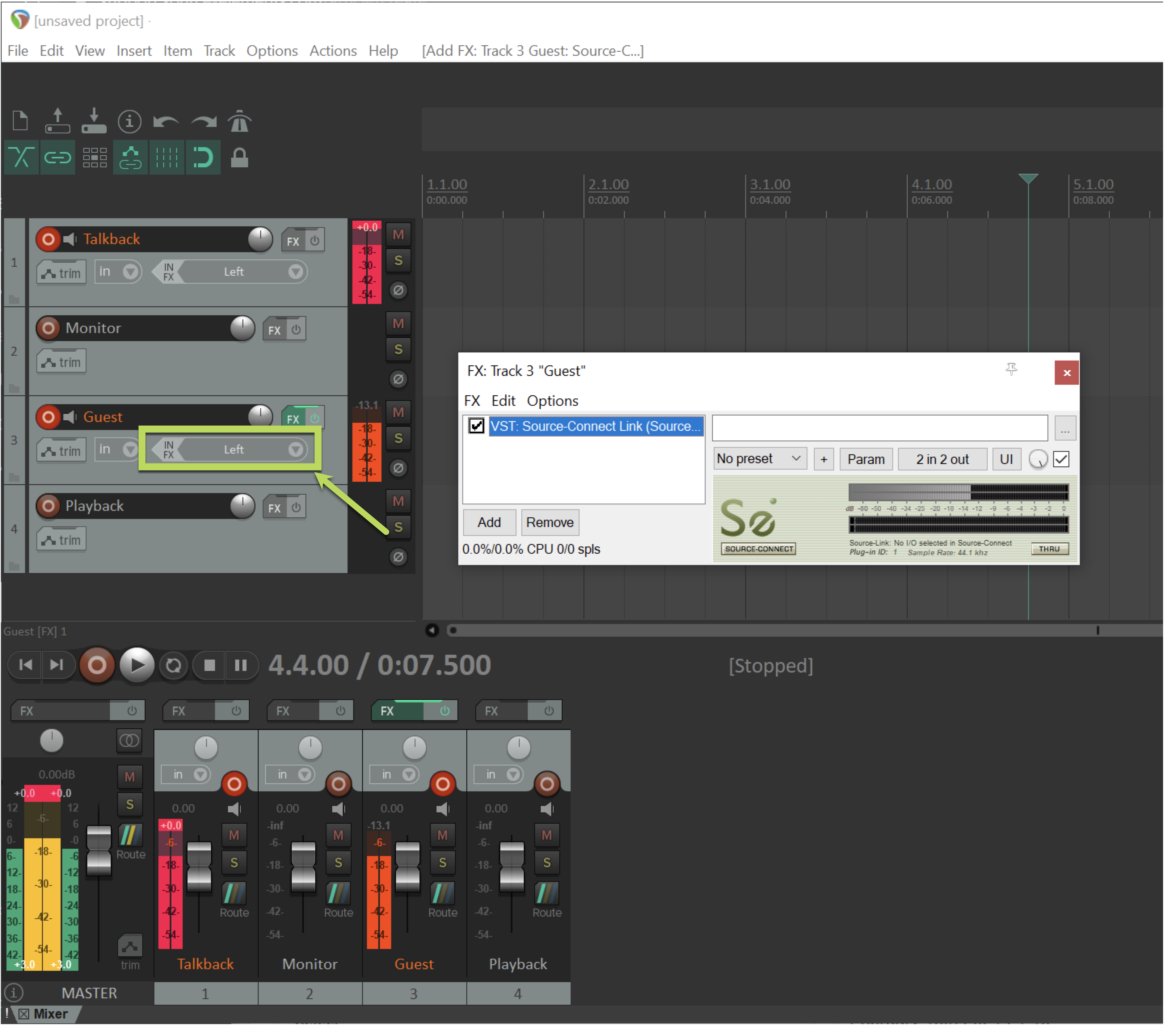Arm record on the Monitor track

click(x=48, y=328)
